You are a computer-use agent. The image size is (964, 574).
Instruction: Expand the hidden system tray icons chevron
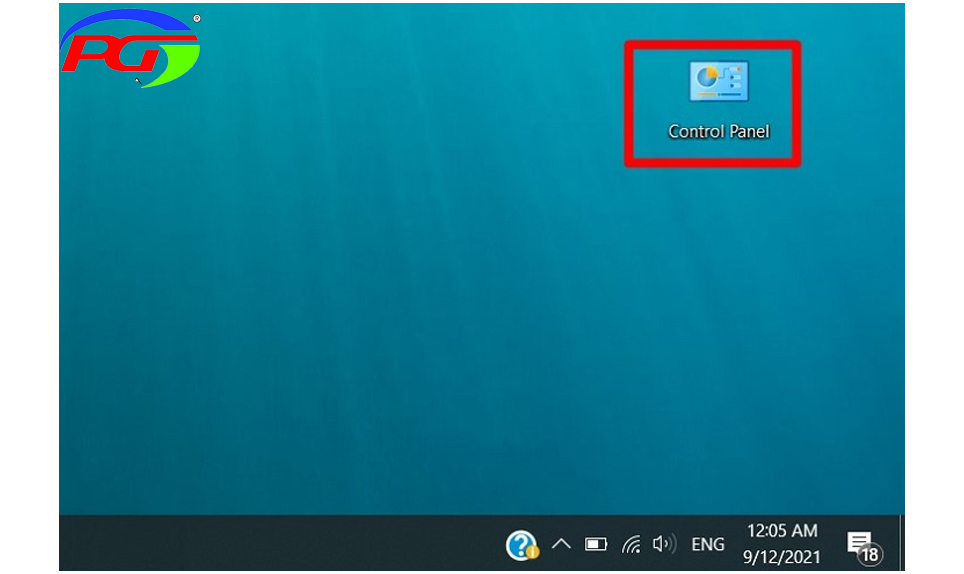[x=561, y=544]
